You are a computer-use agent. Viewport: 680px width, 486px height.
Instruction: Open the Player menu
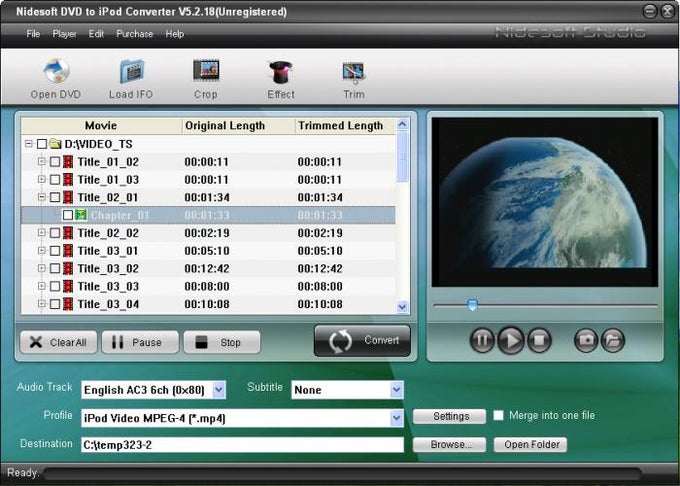point(64,33)
